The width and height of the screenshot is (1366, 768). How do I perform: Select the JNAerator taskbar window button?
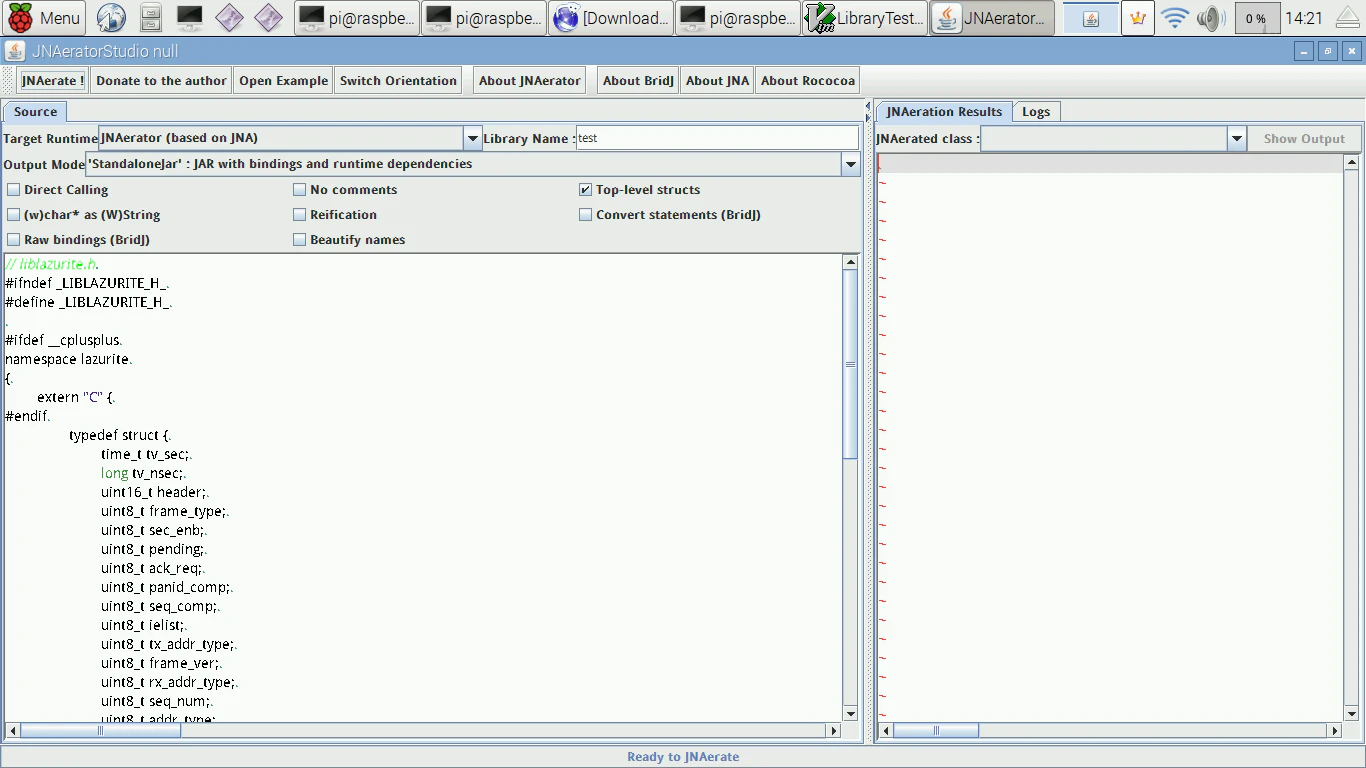(x=992, y=18)
